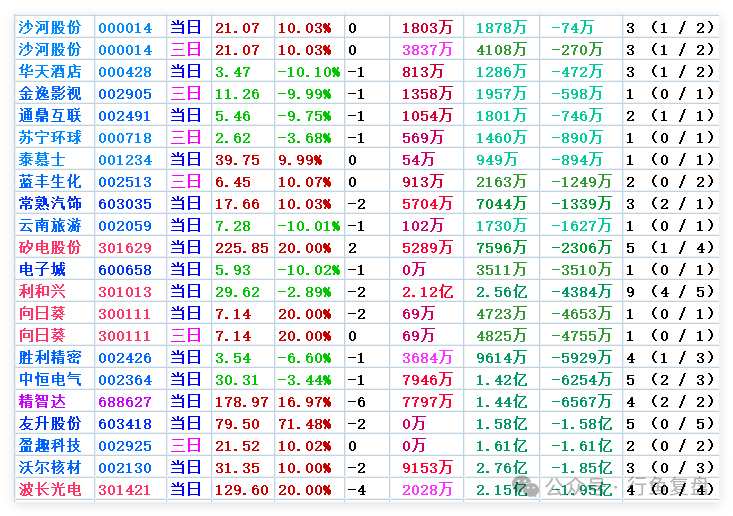Select the price 39.75 cell
Screen dimensions: 733x516
pyautogui.click(x=237, y=160)
